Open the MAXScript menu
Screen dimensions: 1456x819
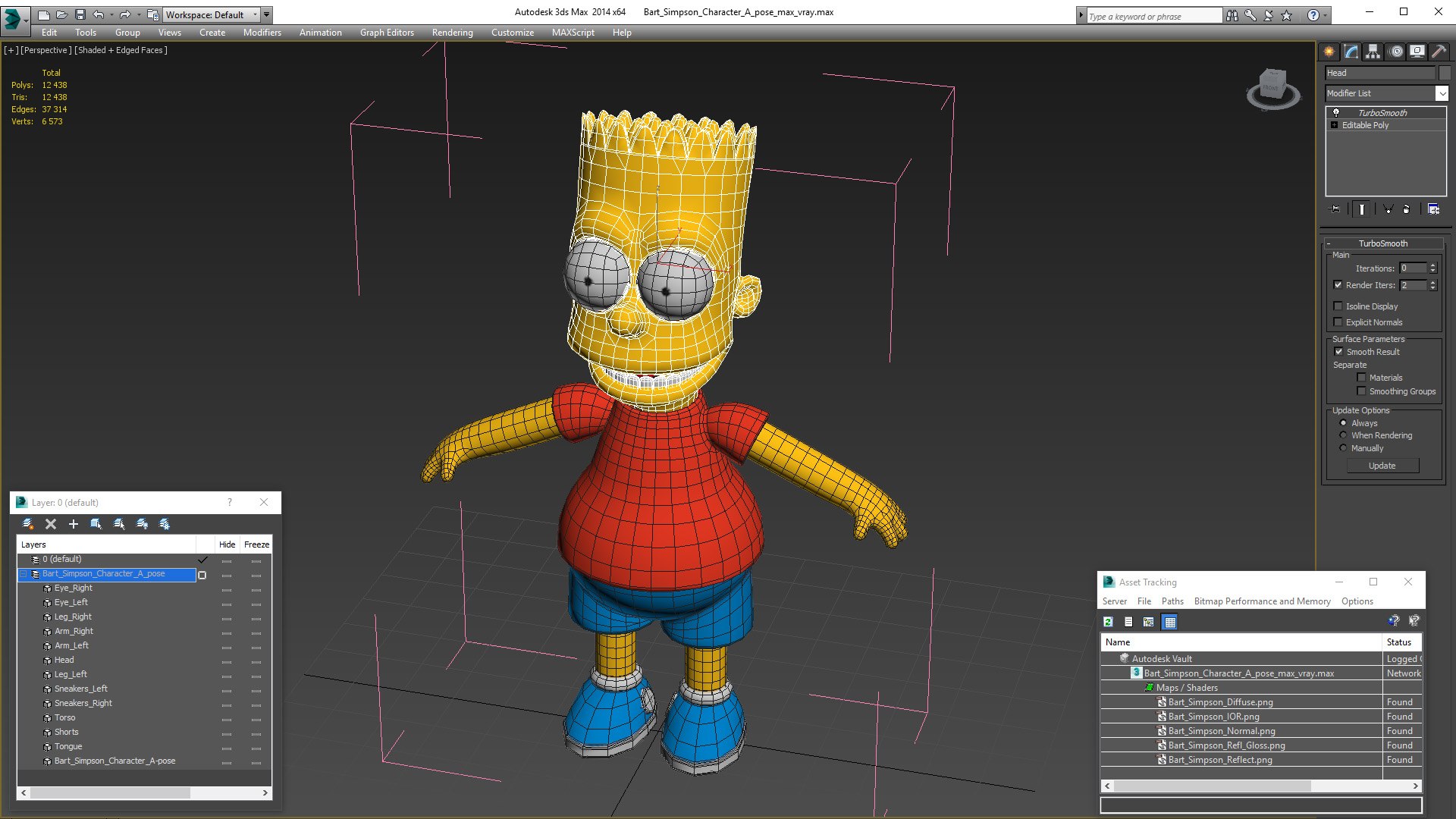pyautogui.click(x=573, y=33)
